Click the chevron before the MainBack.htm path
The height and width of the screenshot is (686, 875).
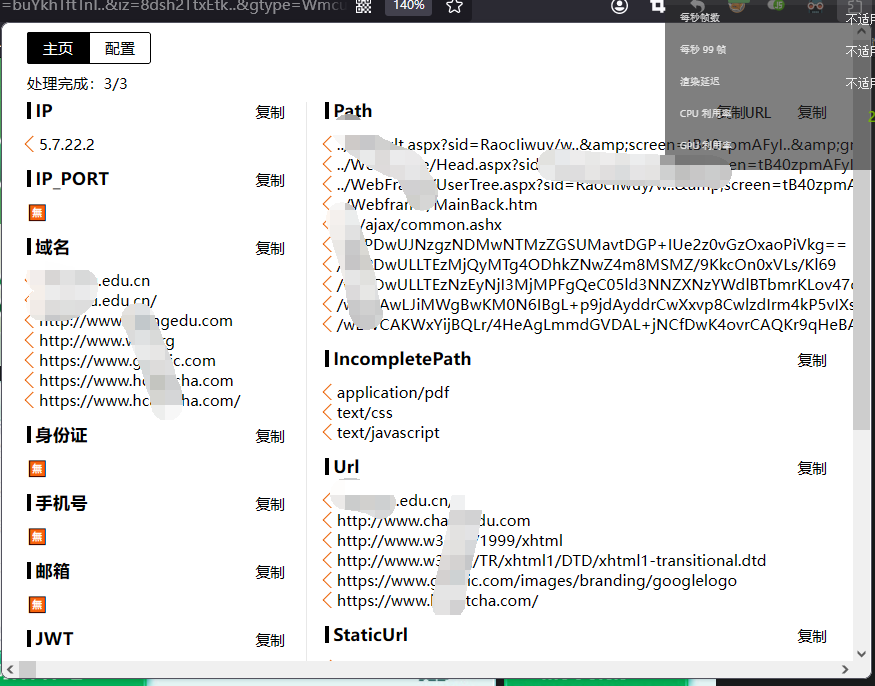coord(327,205)
